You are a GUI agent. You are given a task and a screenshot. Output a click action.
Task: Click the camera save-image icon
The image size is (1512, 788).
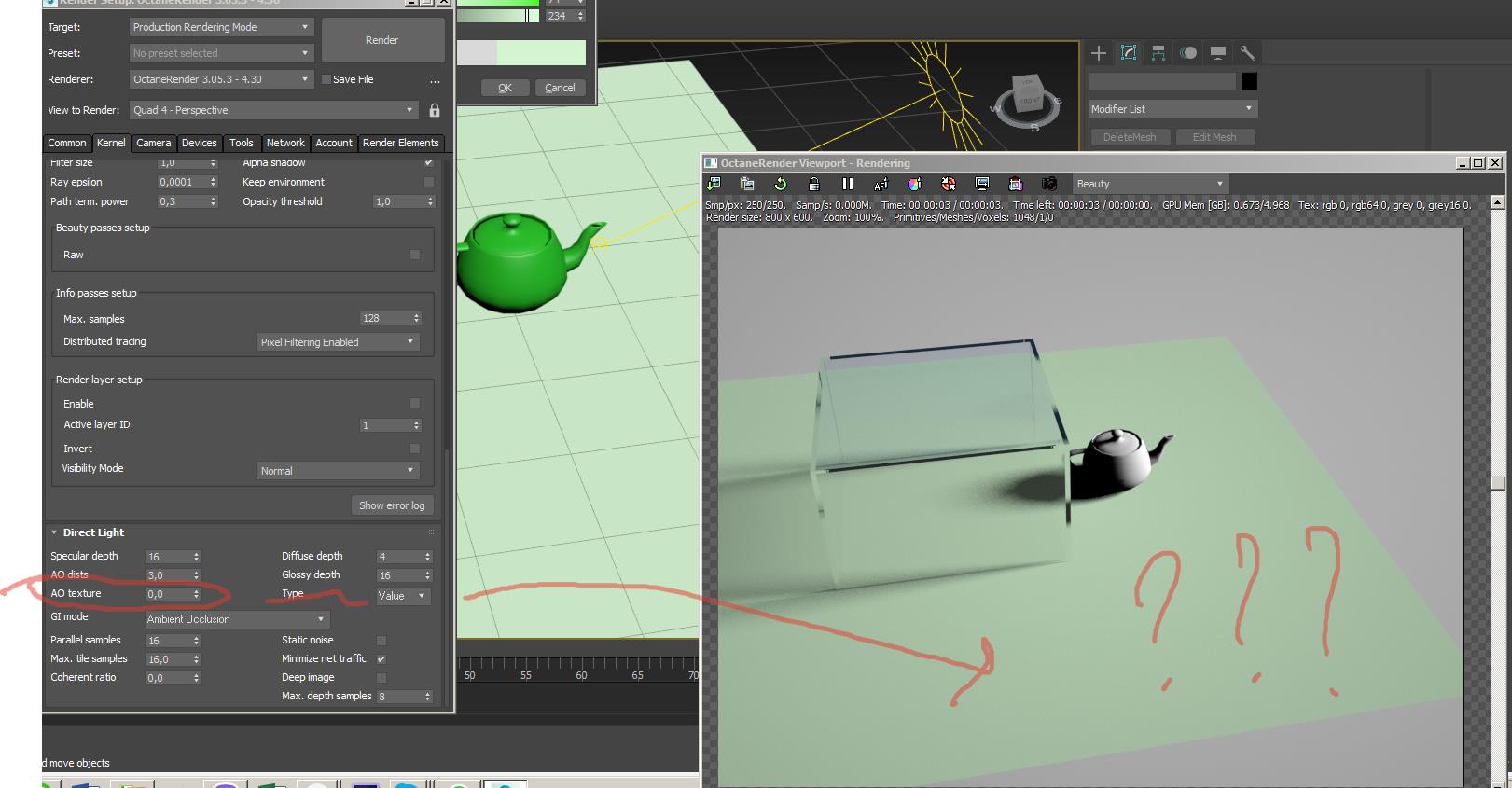(x=1049, y=184)
